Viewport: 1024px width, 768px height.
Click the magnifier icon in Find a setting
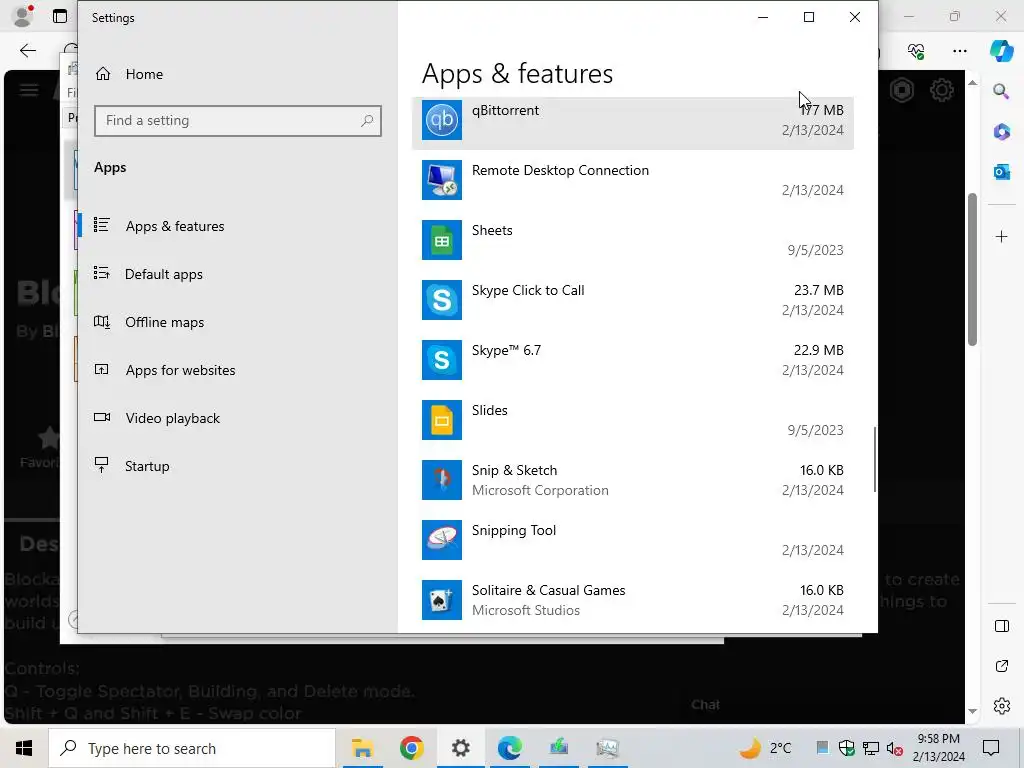click(367, 120)
